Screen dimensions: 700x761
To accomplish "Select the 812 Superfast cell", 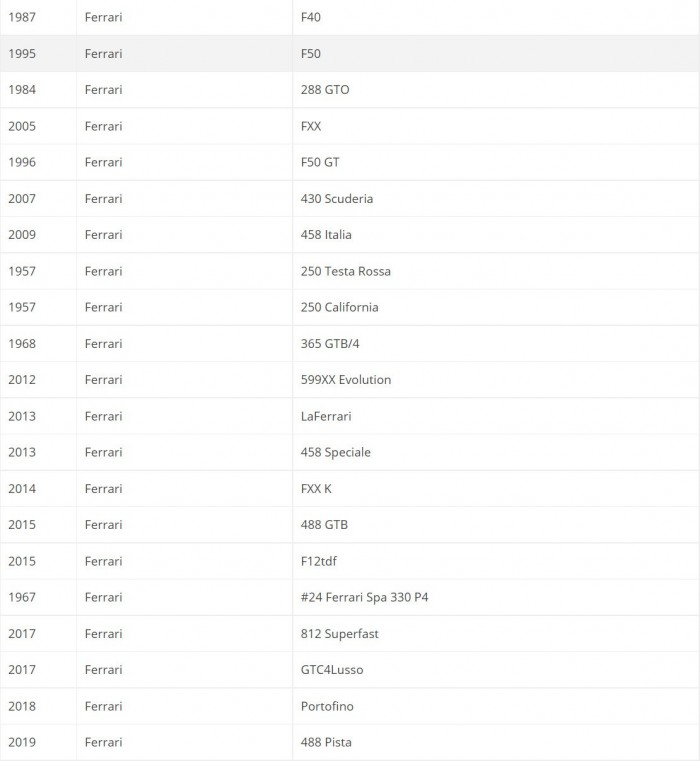I will coord(340,634).
